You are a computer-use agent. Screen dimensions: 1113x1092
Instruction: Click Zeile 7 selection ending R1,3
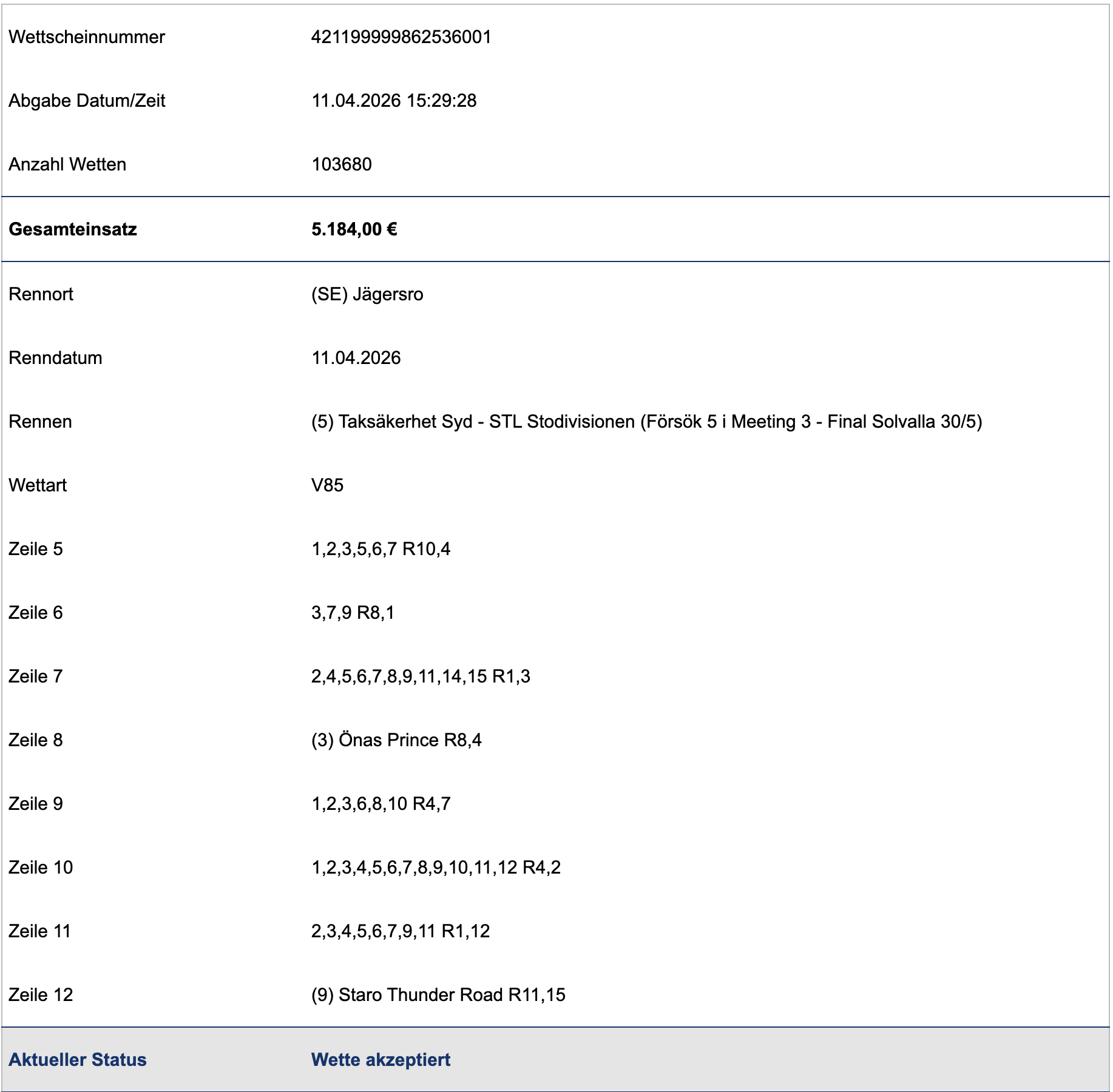tap(421, 676)
